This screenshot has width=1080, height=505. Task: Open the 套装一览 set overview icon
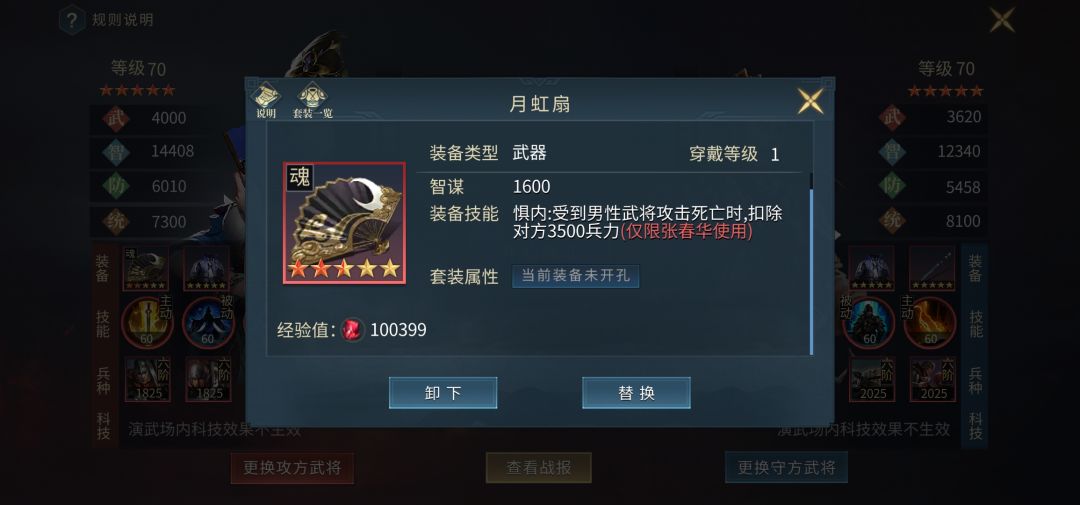[312, 101]
